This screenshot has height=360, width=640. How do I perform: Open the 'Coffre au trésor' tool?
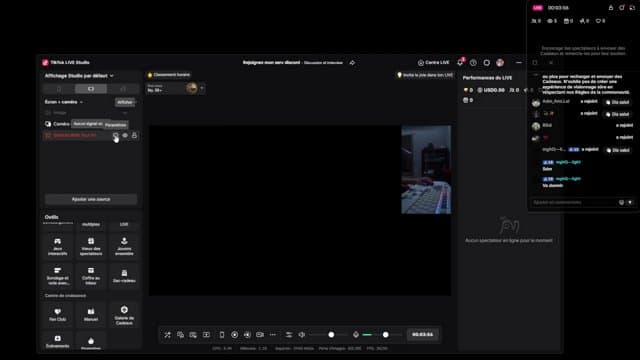[x=91, y=276]
